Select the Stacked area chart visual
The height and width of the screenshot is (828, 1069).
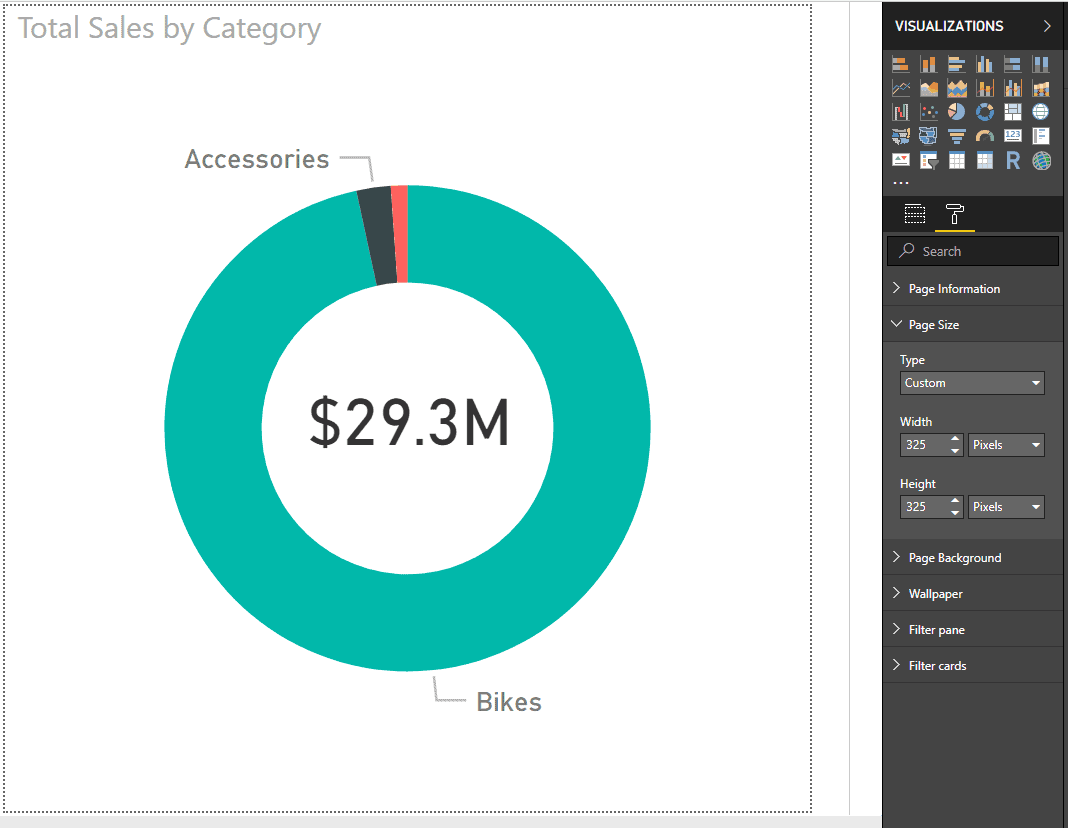(957, 89)
